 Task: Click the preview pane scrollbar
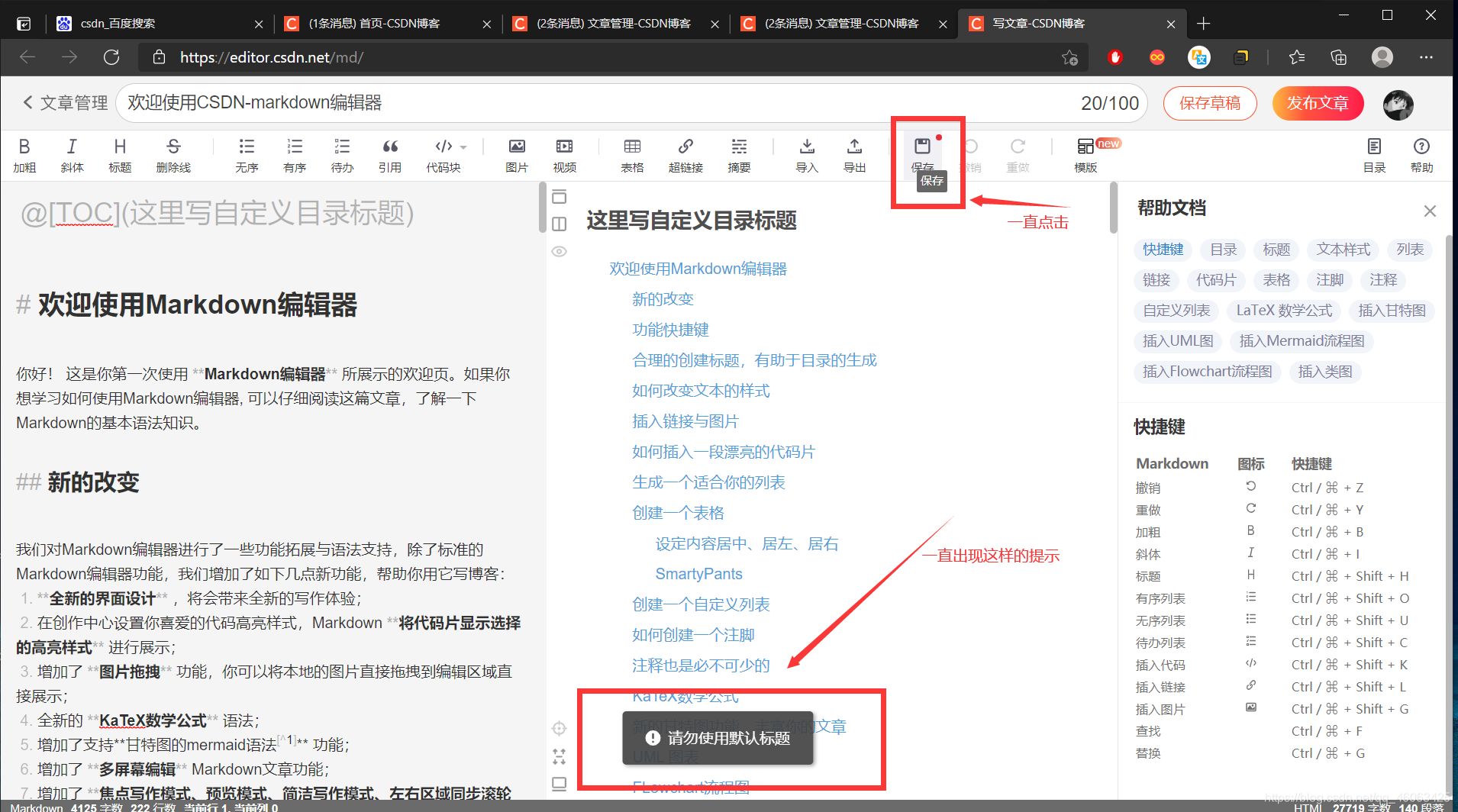[1114, 208]
